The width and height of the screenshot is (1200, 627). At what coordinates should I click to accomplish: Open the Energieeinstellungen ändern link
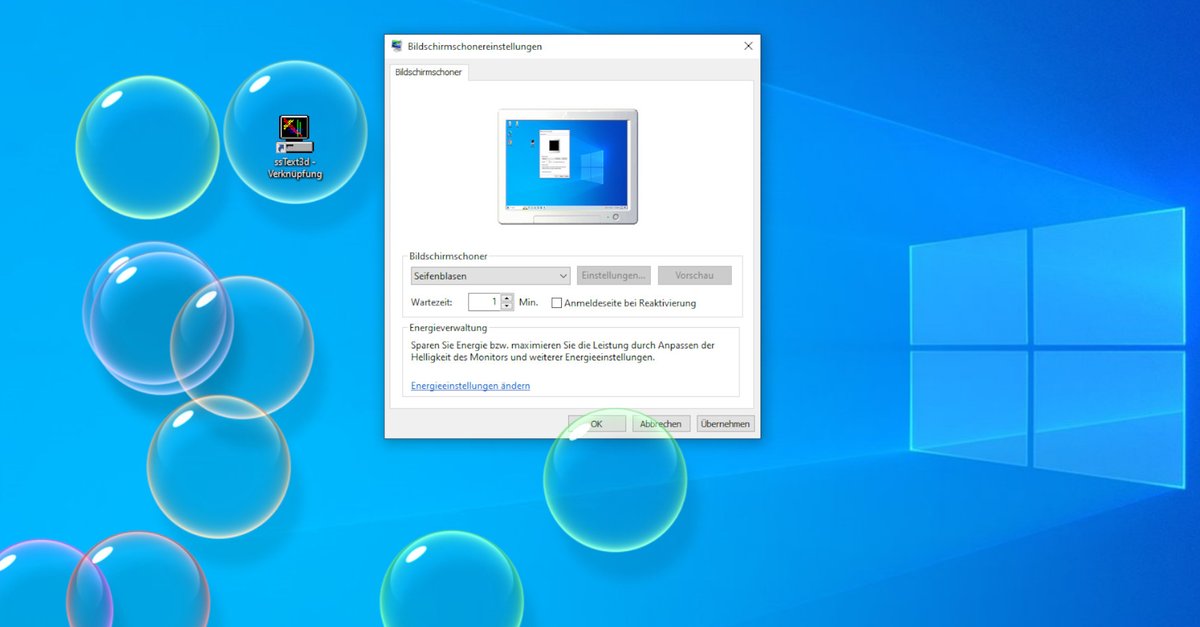click(x=469, y=385)
